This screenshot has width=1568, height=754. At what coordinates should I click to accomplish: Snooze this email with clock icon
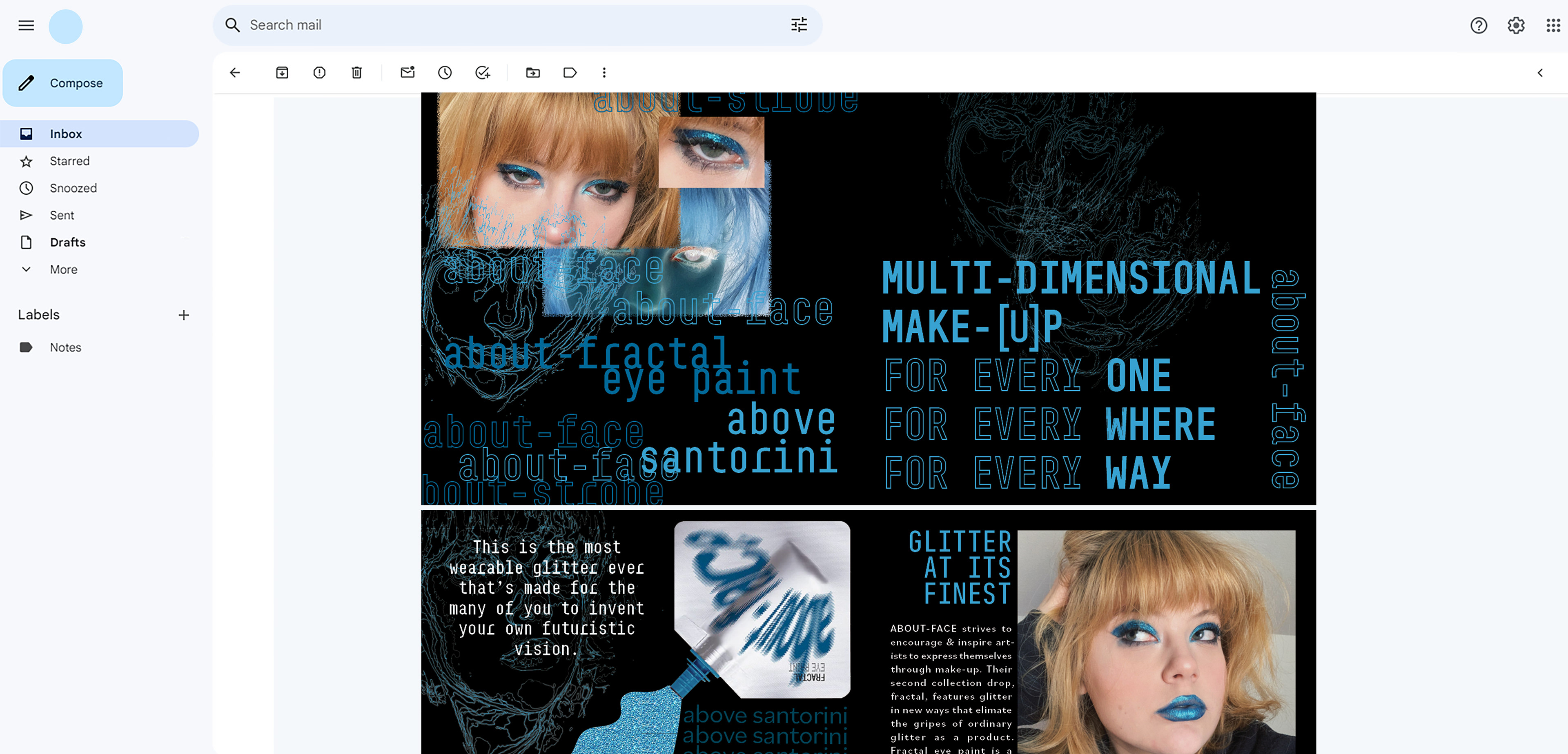(445, 73)
